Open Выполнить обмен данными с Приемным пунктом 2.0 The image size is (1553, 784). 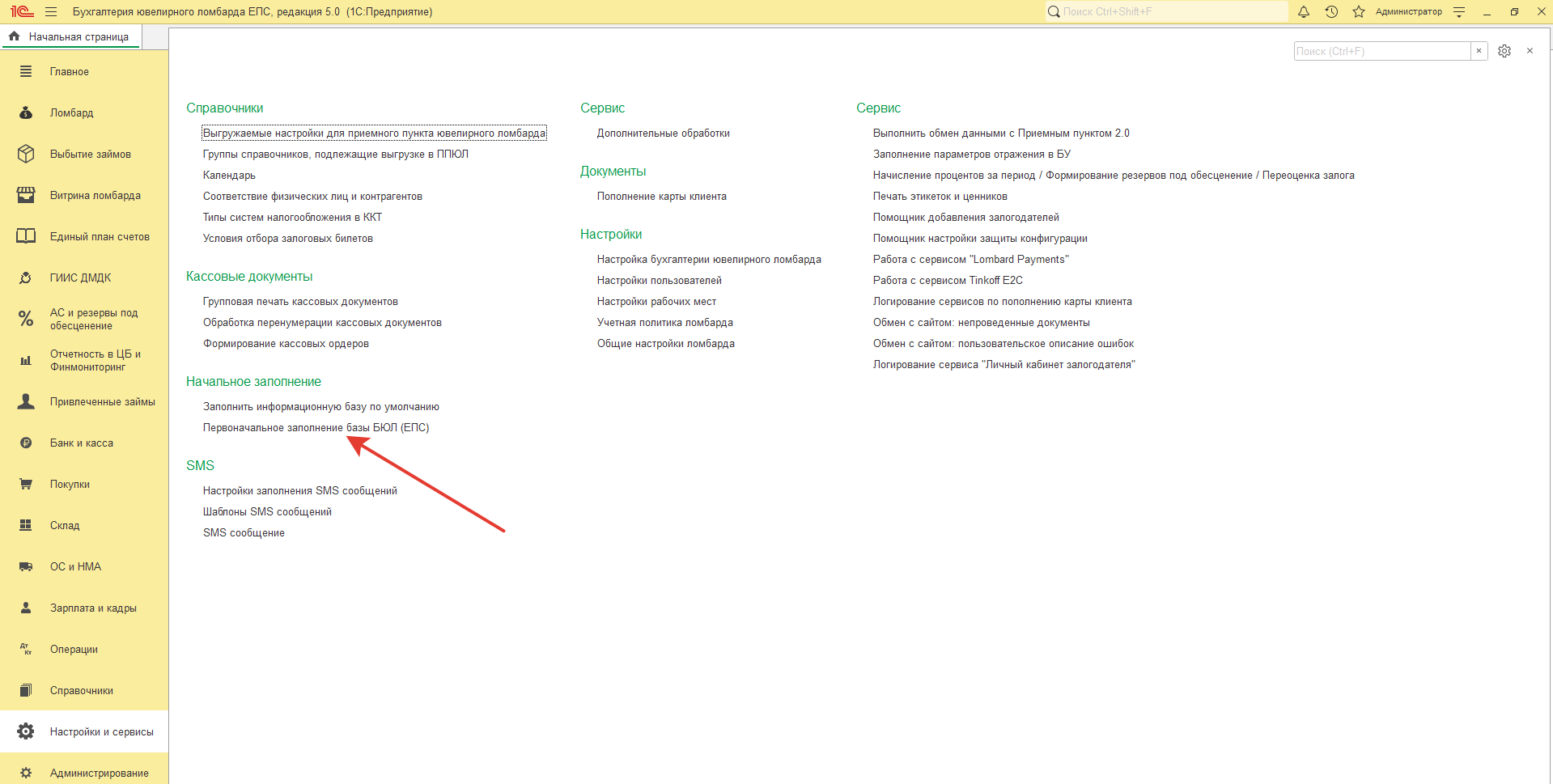click(1001, 133)
